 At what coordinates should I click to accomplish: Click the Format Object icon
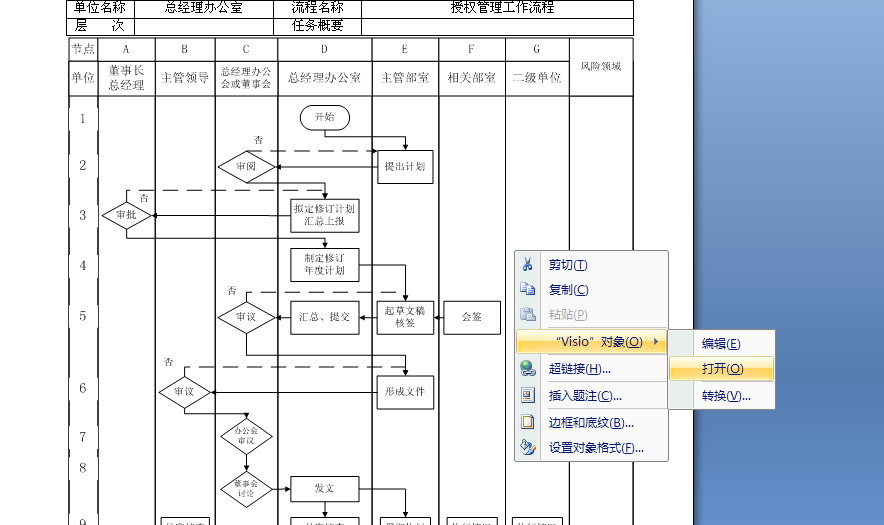pyautogui.click(x=528, y=447)
